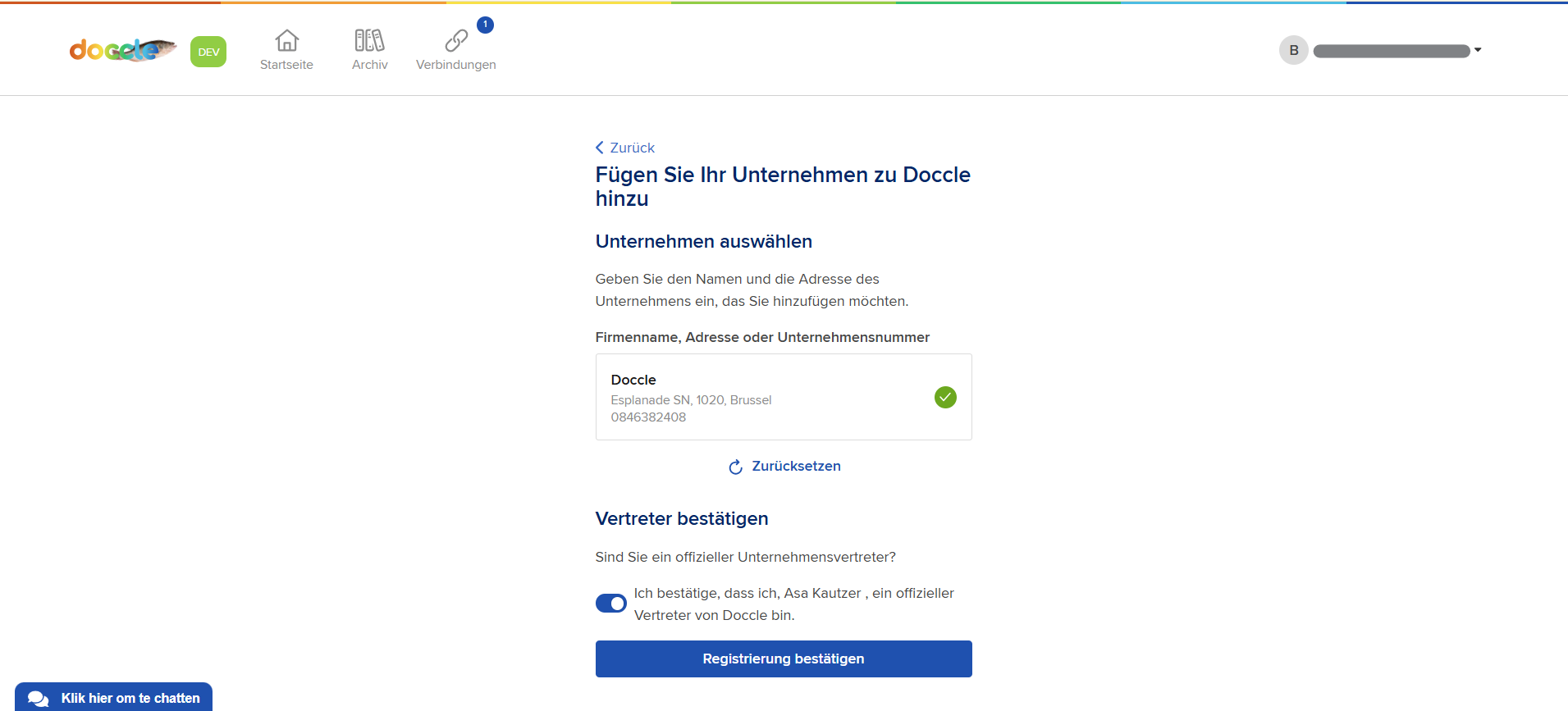Click the Startseite label
Image resolution: width=1568 pixels, height=711 pixels.
[x=286, y=65]
